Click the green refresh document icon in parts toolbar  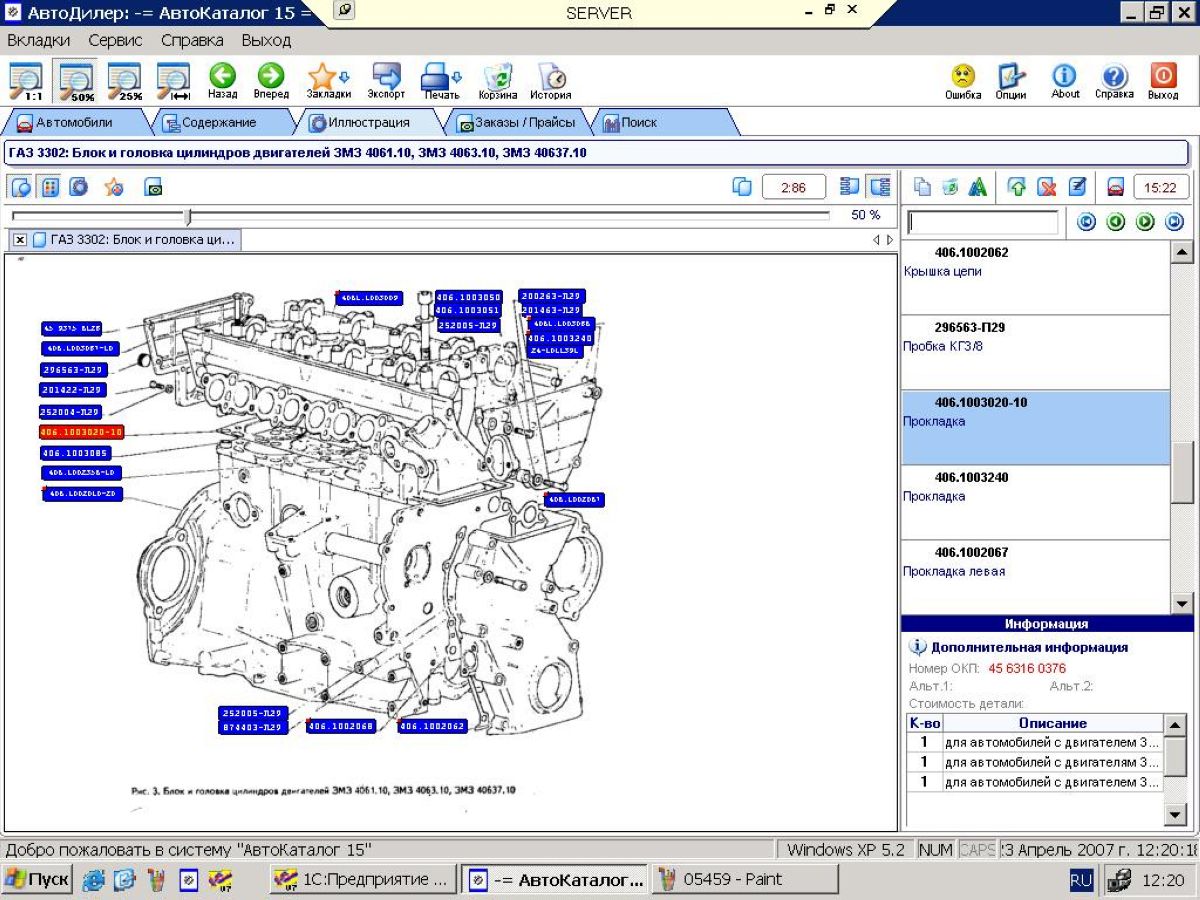coord(950,187)
